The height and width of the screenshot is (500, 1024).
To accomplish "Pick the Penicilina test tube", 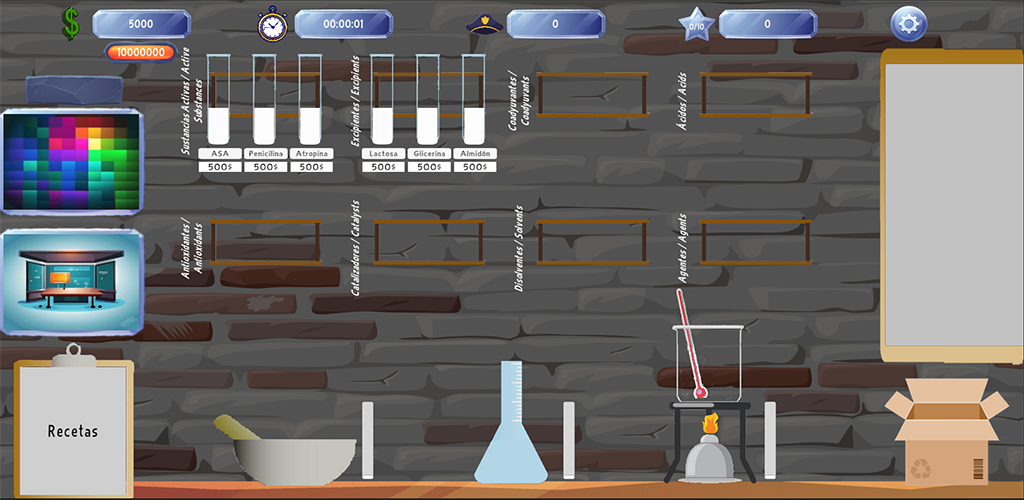I will (264, 100).
